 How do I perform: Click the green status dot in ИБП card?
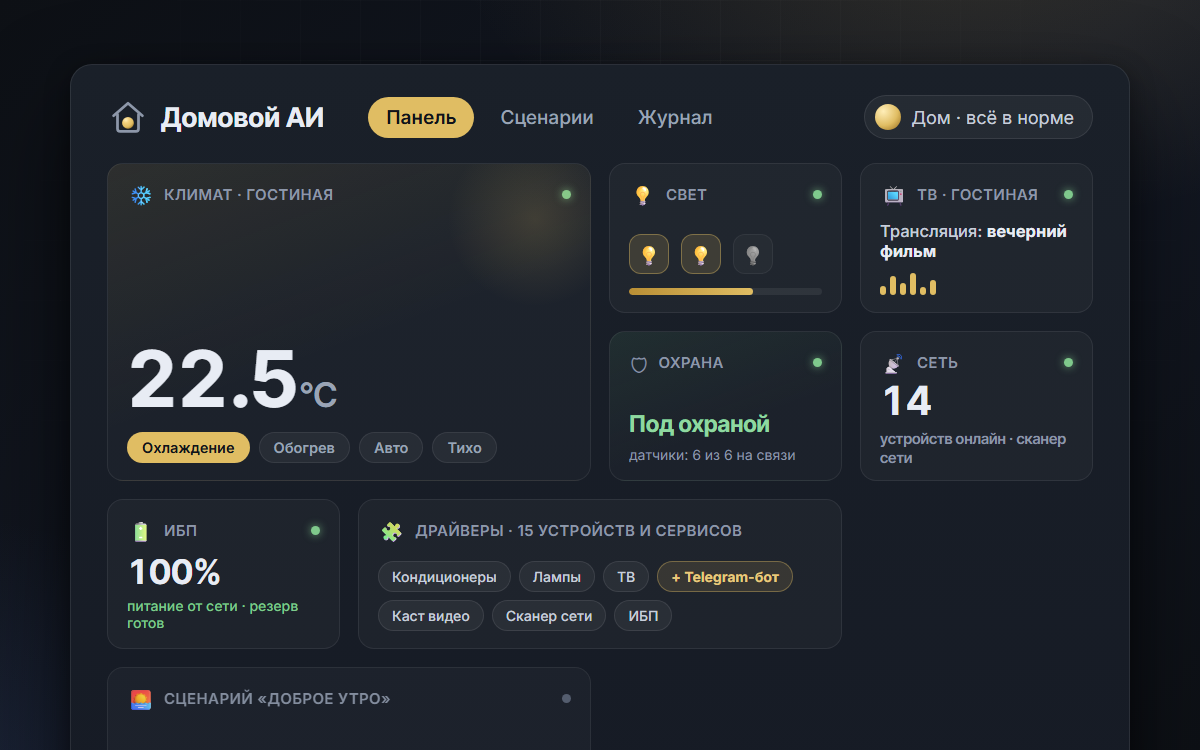(x=315, y=530)
